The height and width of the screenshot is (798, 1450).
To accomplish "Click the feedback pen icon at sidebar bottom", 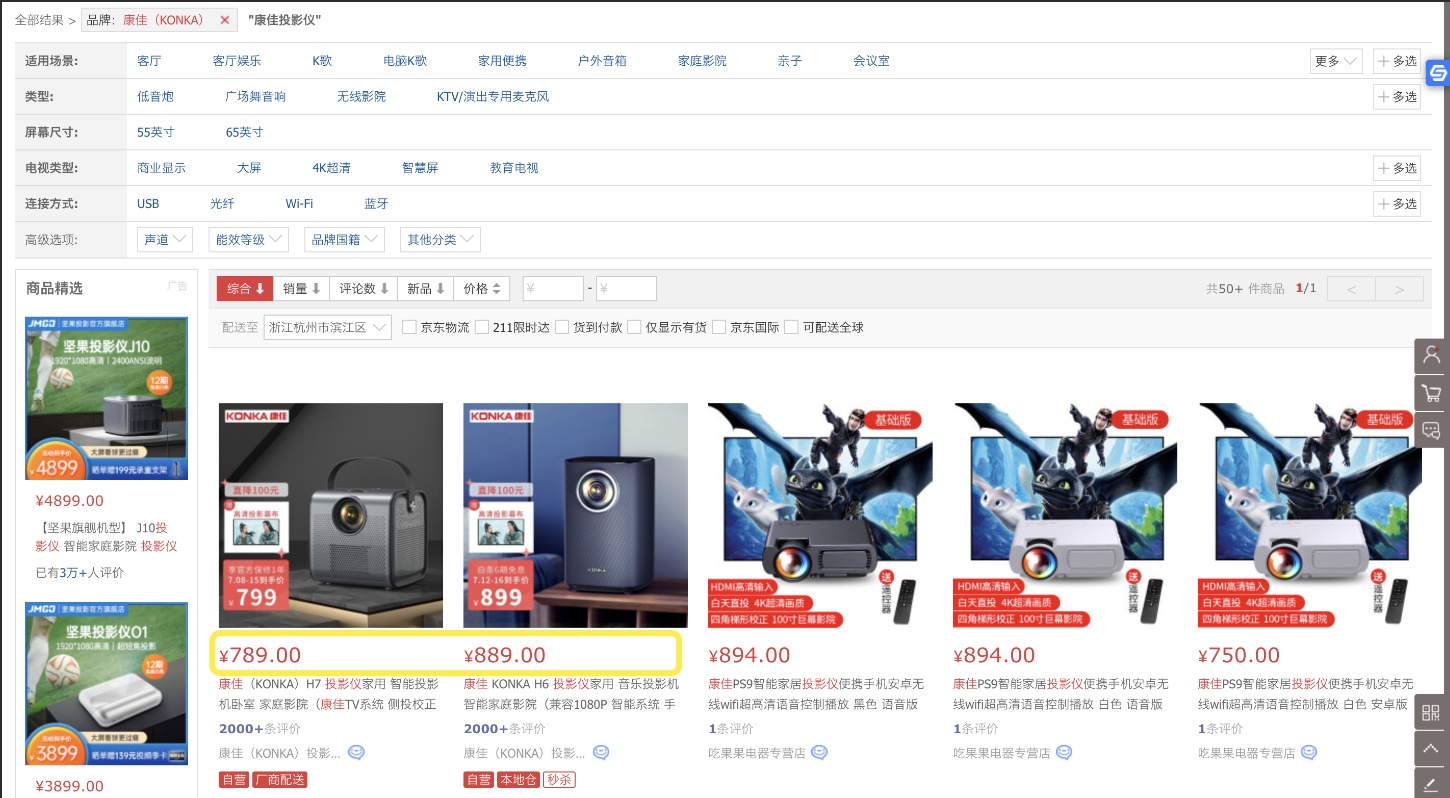I will 1430,785.
